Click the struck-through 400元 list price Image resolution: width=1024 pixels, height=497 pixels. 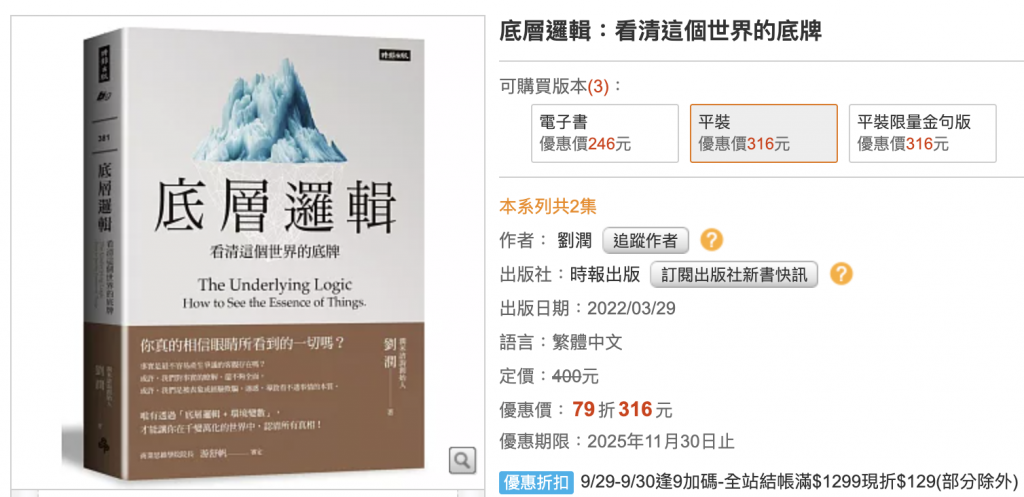tap(575, 376)
